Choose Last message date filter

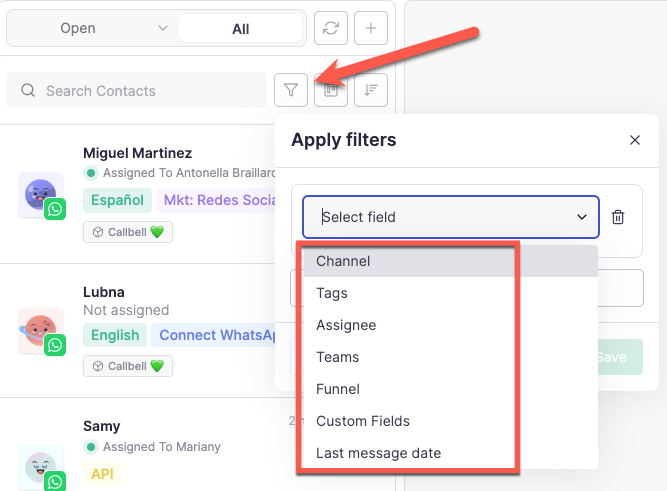point(379,453)
